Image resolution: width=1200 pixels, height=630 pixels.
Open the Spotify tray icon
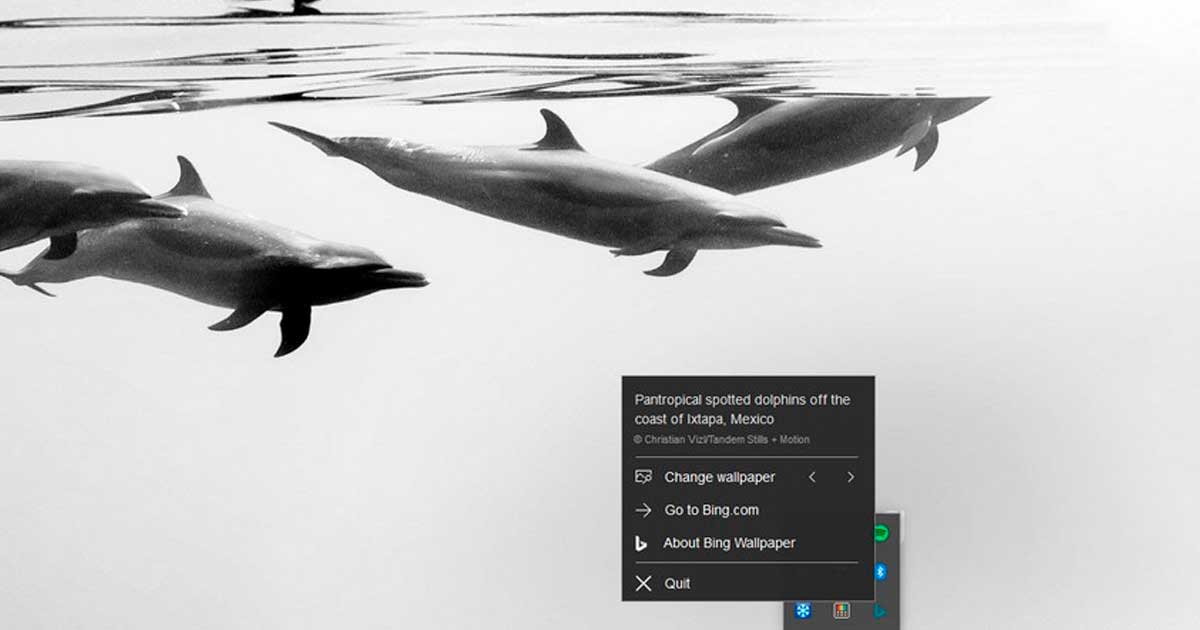click(x=881, y=533)
